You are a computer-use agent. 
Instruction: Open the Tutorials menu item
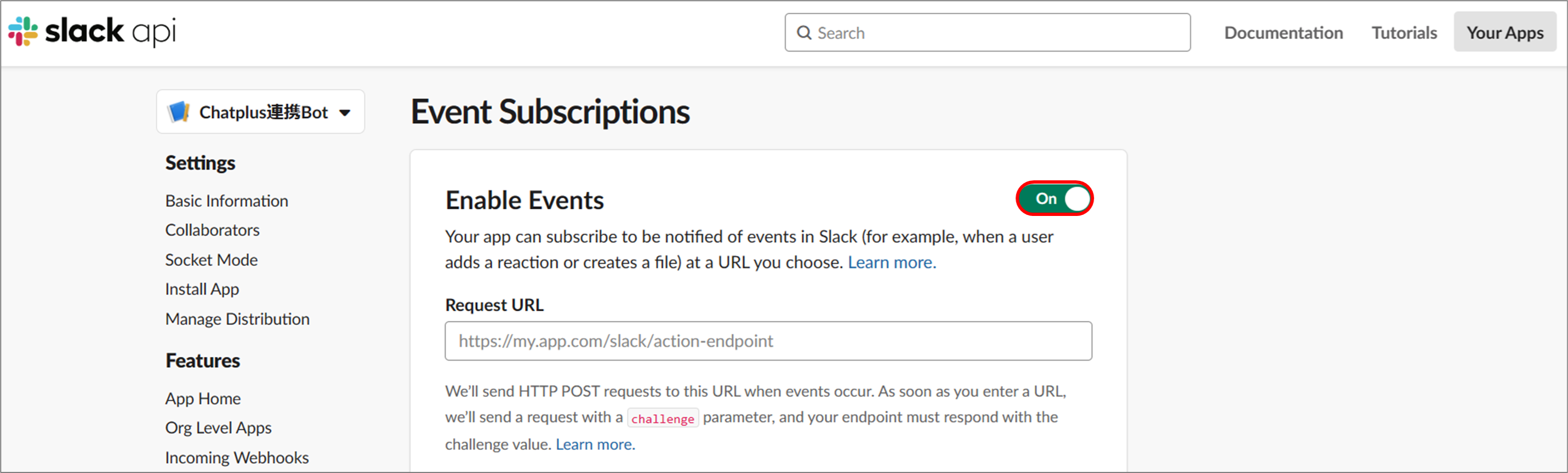tap(1404, 33)
